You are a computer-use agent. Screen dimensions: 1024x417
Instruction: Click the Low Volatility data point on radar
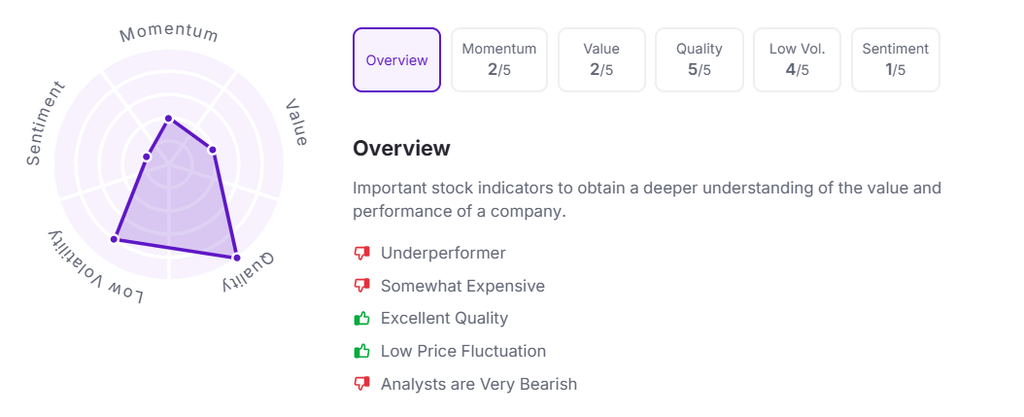click(x=115, y=239)
